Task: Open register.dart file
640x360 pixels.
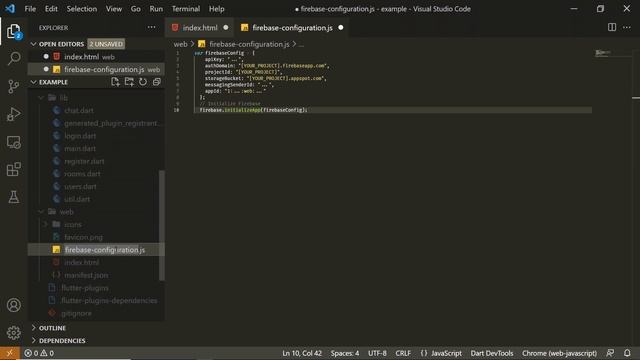Action: tap(84, 161)
